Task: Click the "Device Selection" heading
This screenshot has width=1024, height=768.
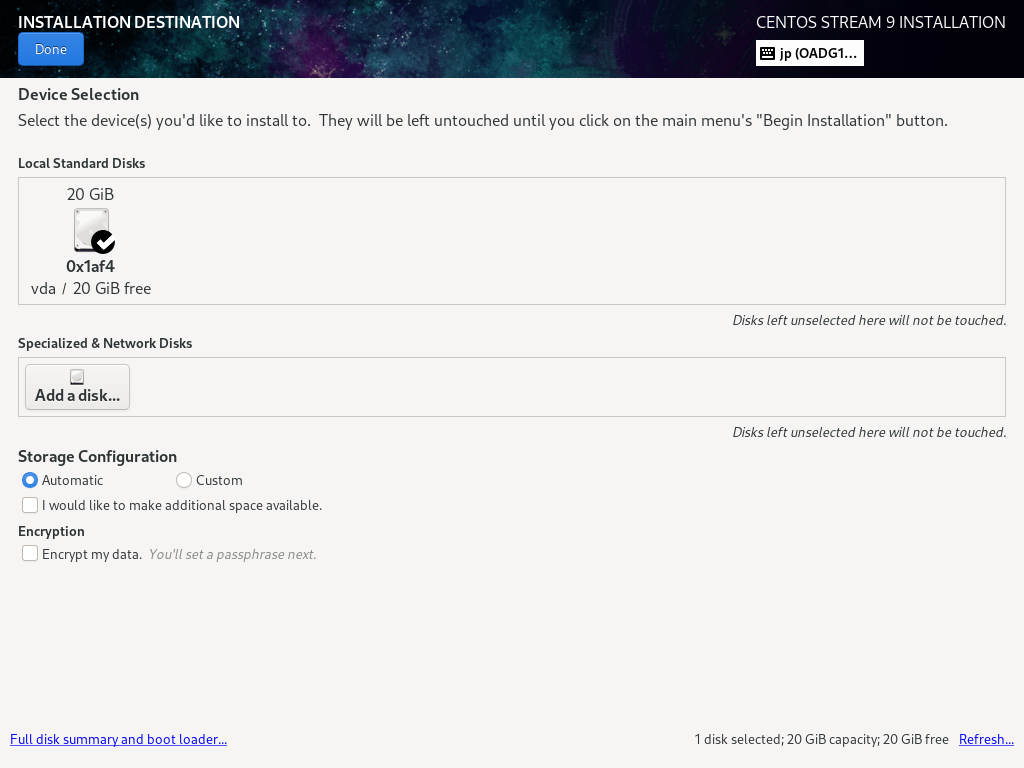Action: [x=78, y=94]
